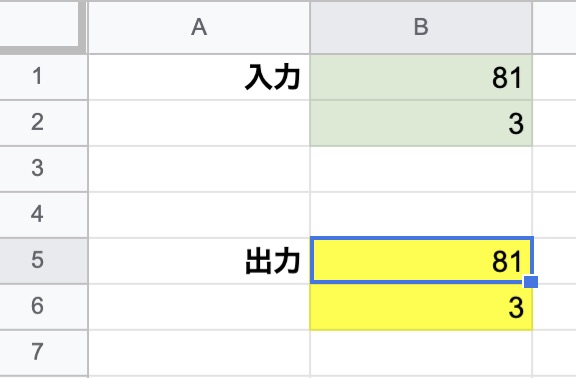Click empty cell A4
The height and width of the screenshot is (378, 576).
(199, 215)
